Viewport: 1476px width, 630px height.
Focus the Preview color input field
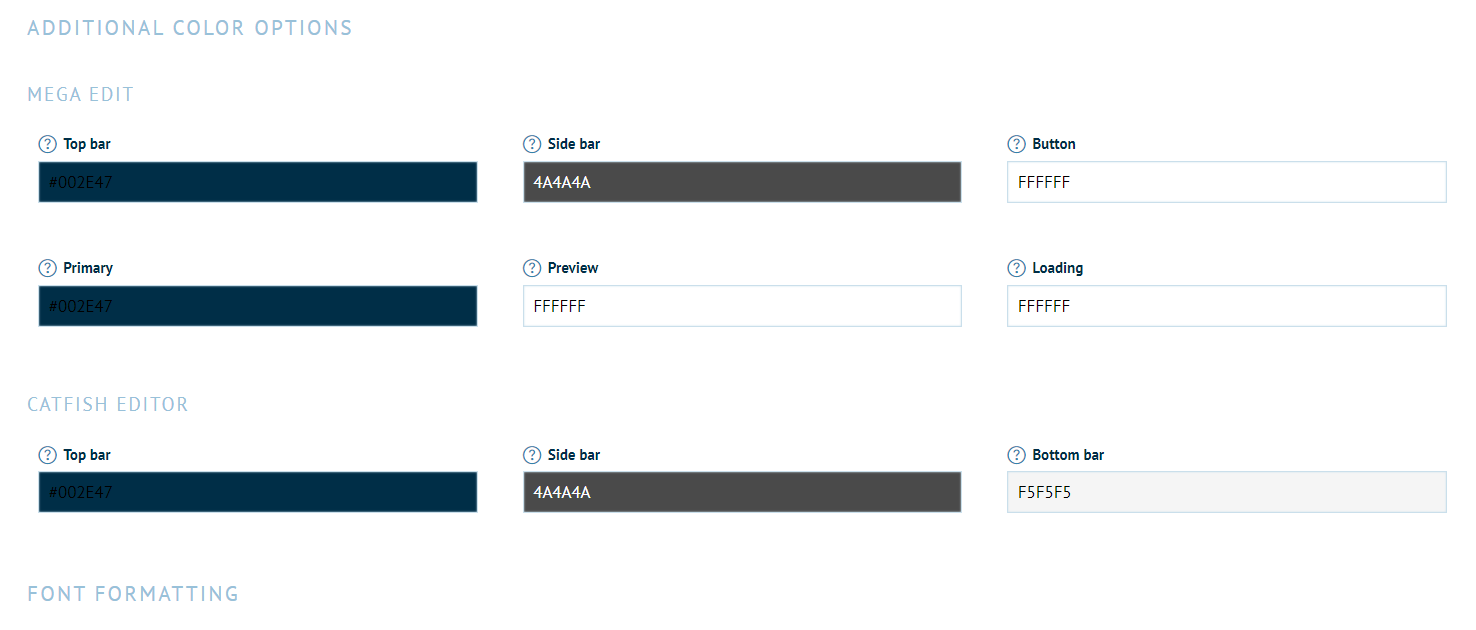[742, 306]
